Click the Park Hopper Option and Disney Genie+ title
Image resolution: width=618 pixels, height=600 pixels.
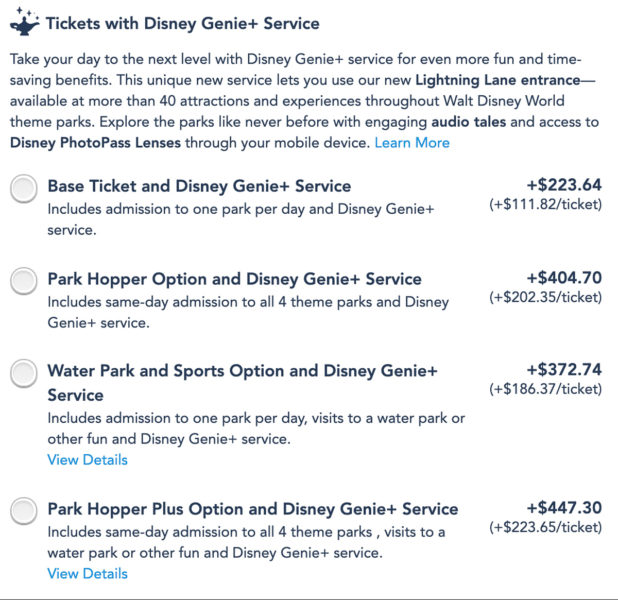pyautogui.click(x=235, y=279)
